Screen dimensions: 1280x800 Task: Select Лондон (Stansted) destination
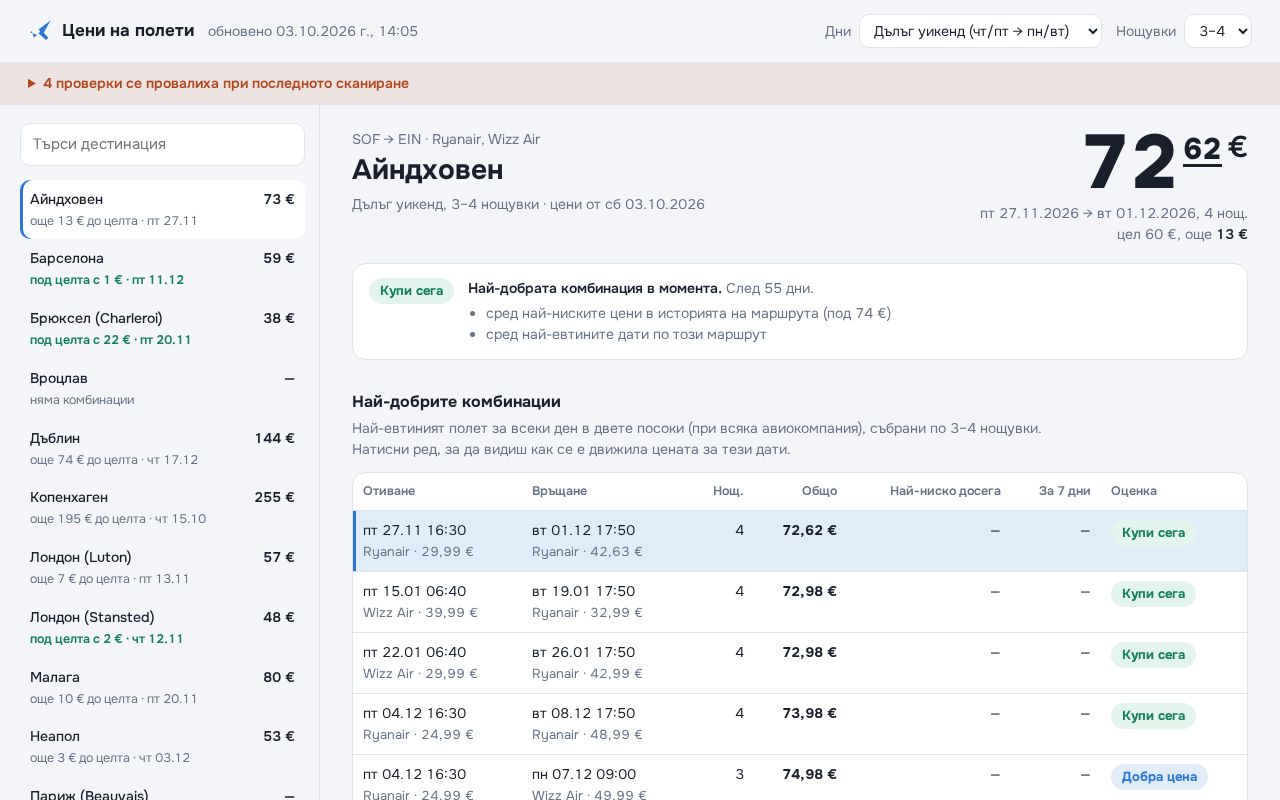click(162, 627)
